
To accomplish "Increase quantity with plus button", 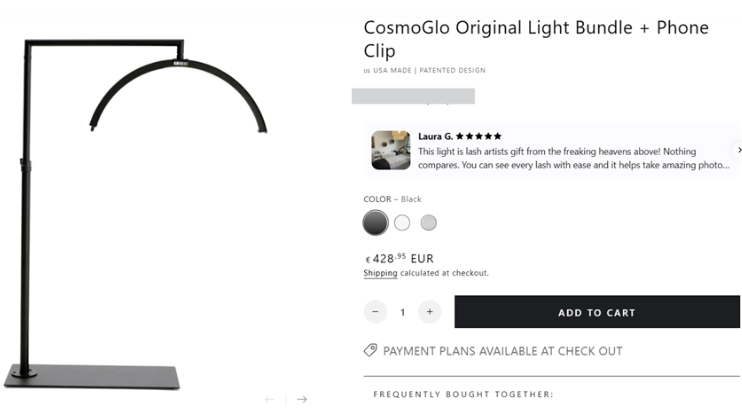I will coord(429,312).
